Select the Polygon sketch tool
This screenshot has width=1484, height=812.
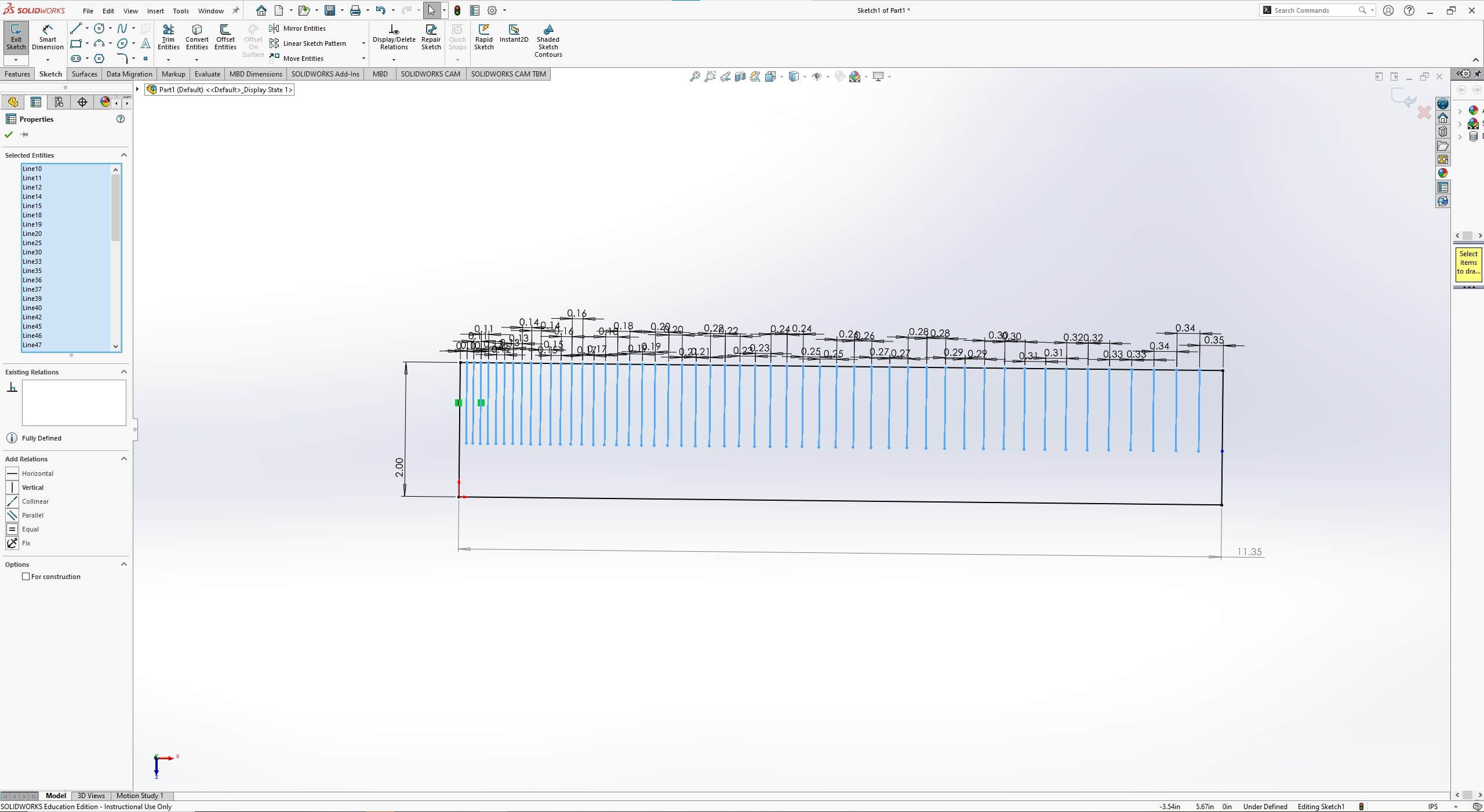pyautogui.click(x=99, y=59)
